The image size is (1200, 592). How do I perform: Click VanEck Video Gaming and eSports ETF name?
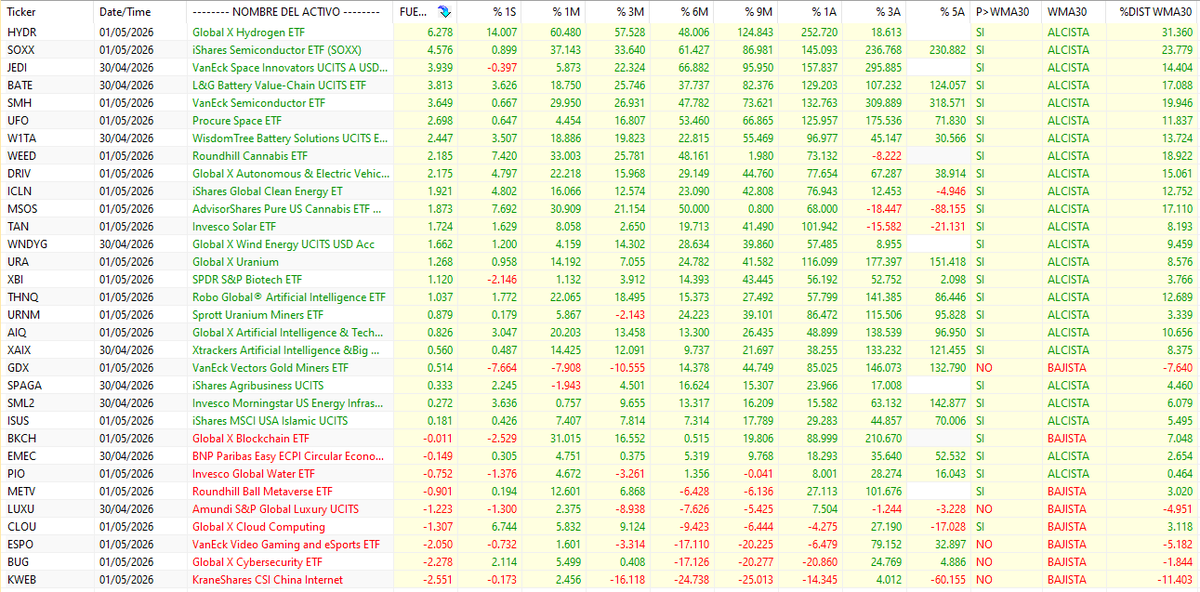click(x=286, y=544)
